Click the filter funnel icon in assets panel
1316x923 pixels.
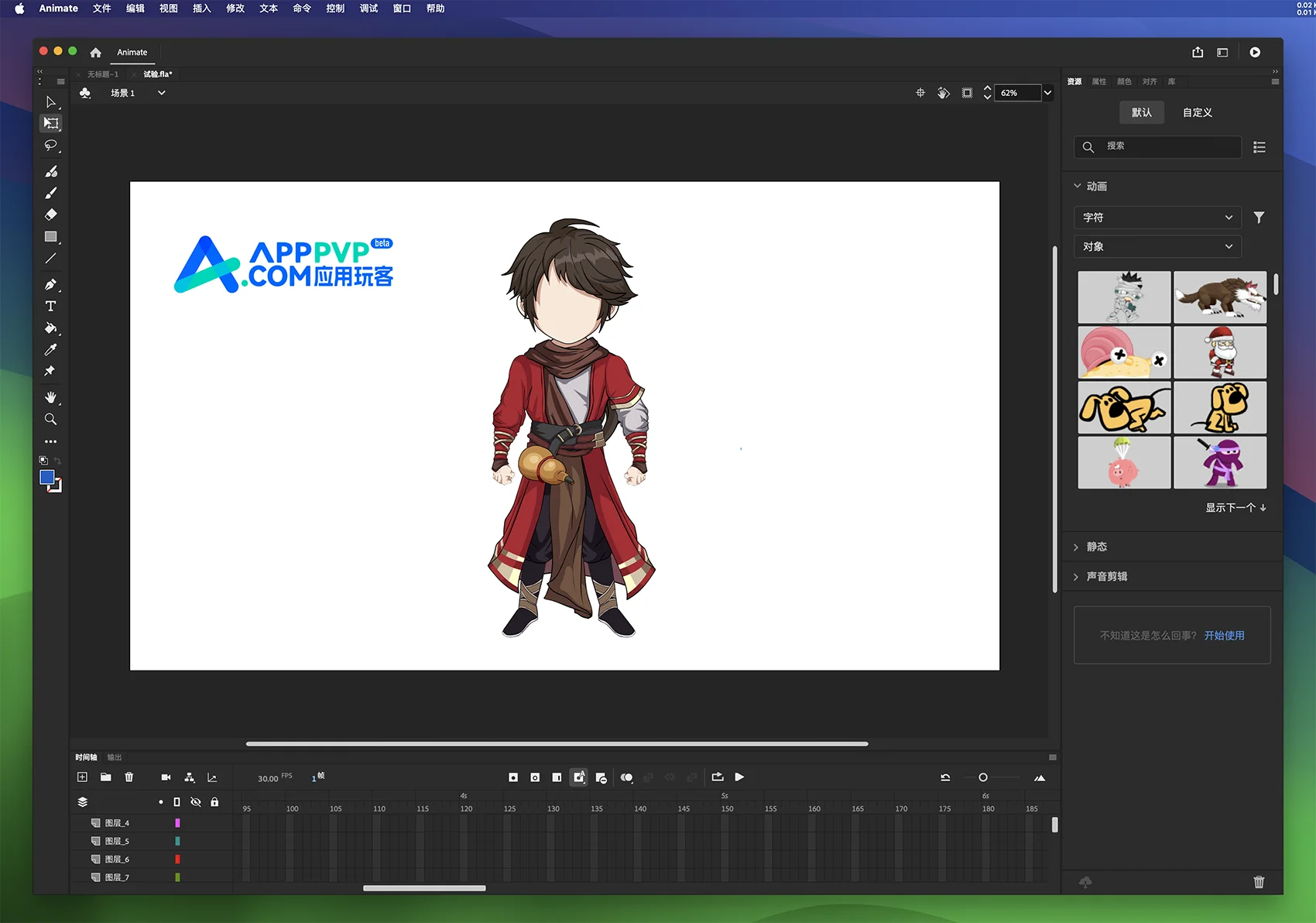coord(1259,218)
